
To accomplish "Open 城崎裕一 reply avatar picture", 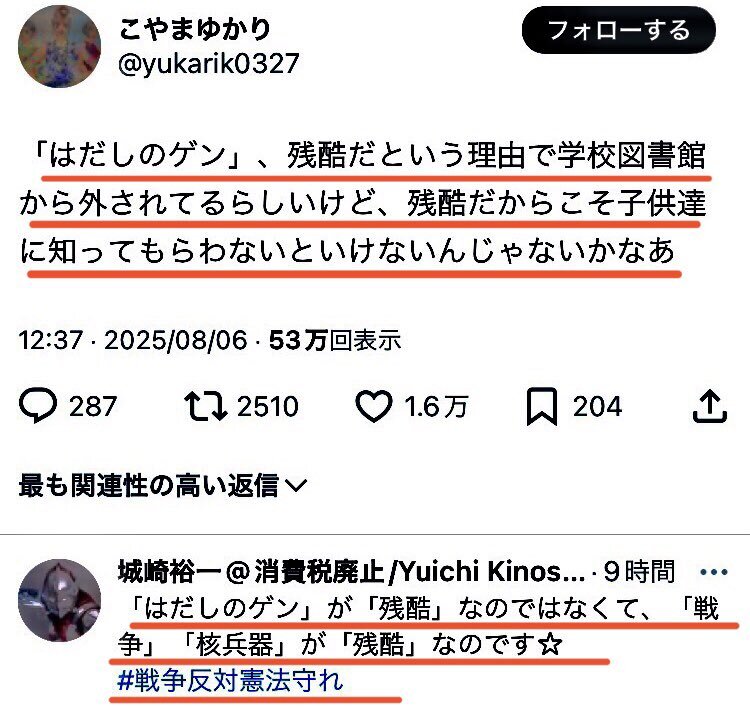I will [60, 600].
